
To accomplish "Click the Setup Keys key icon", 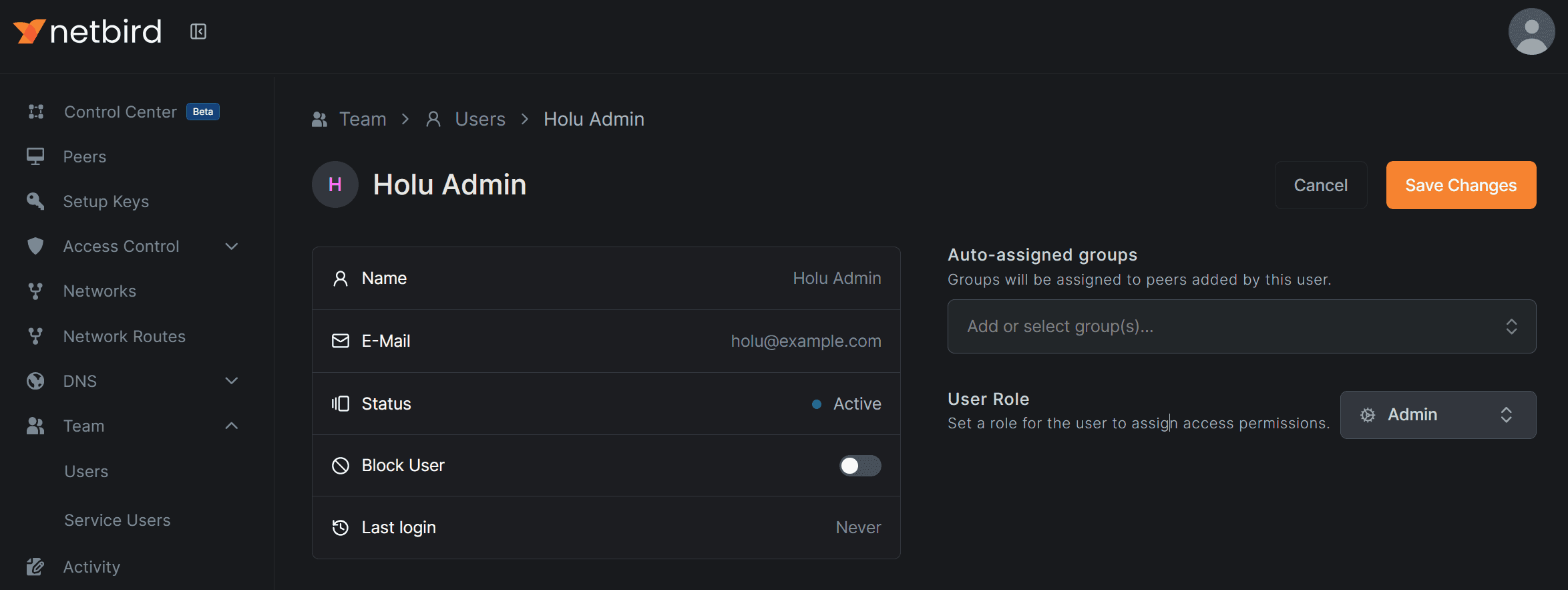I will tap(35, 201).
